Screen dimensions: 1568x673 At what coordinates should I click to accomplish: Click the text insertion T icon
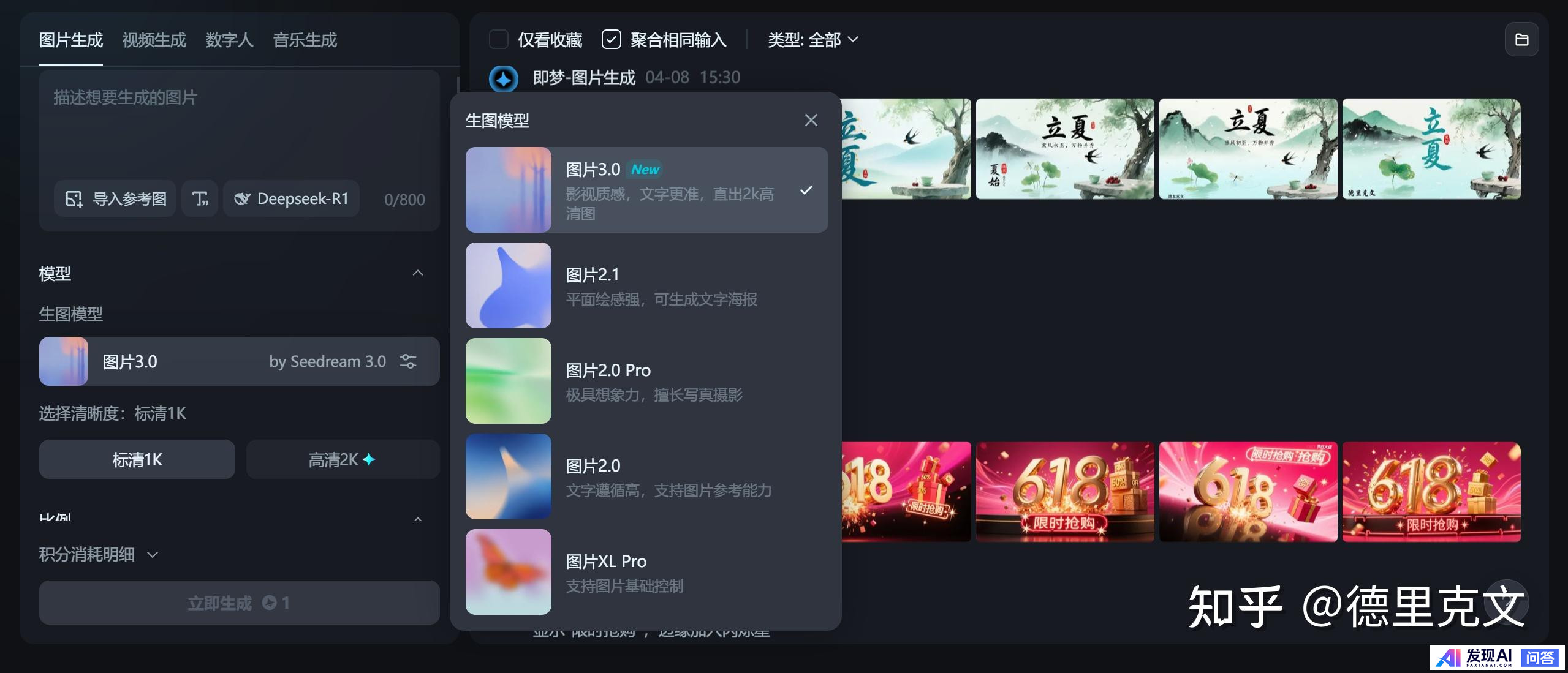tap(200, 198)
